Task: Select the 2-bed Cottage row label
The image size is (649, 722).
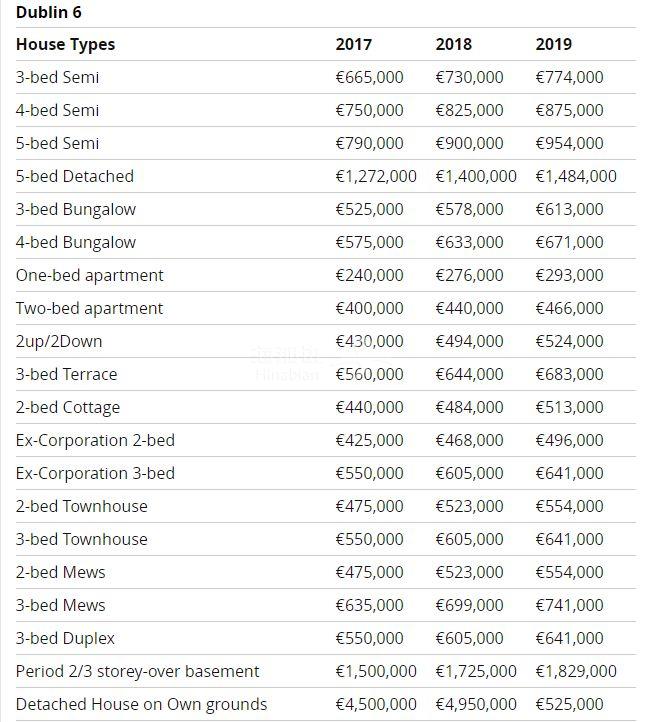Action: point(67,407)
